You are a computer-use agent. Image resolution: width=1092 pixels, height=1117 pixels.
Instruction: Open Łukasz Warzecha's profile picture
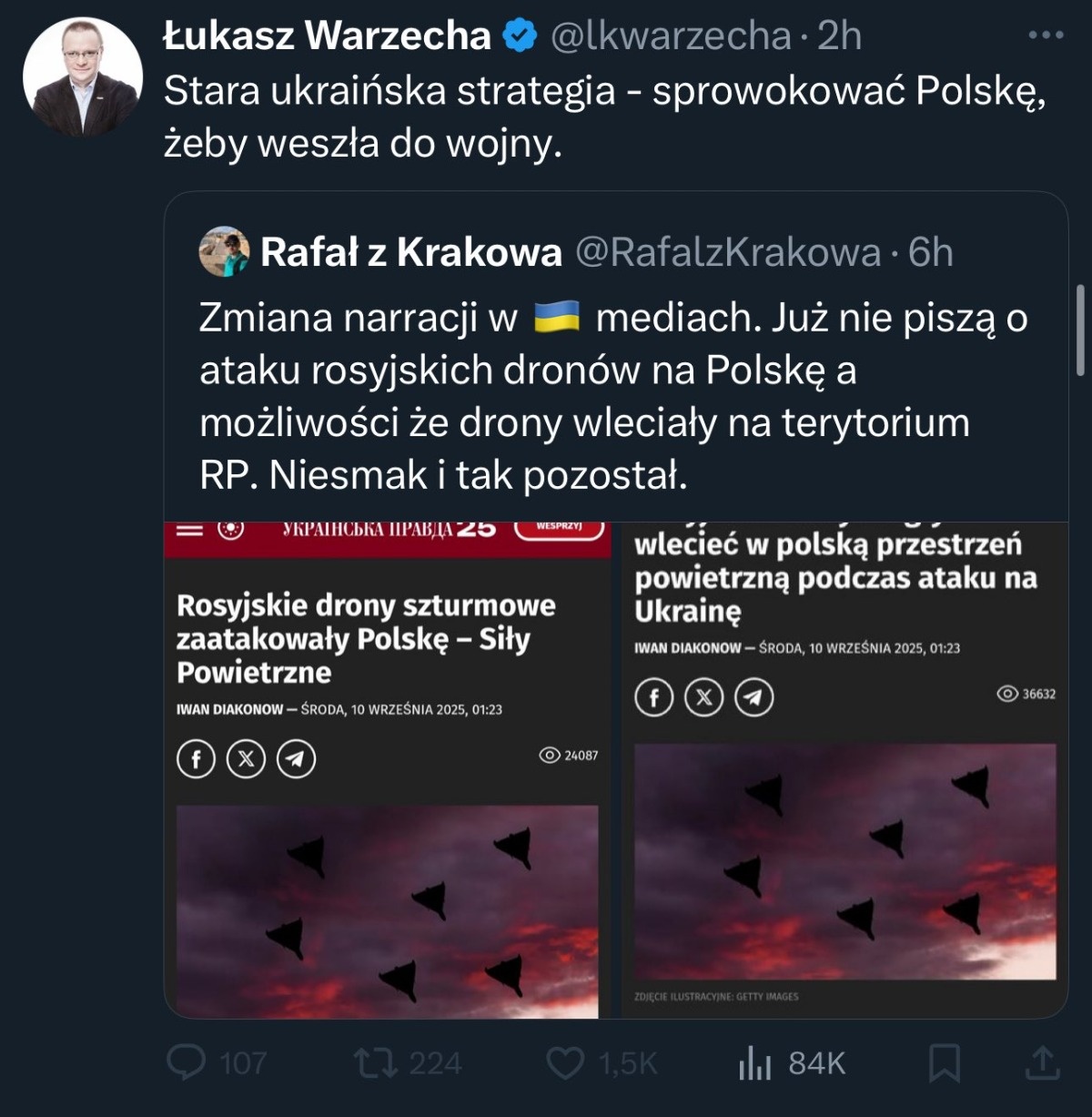click(x=83, y=76)
